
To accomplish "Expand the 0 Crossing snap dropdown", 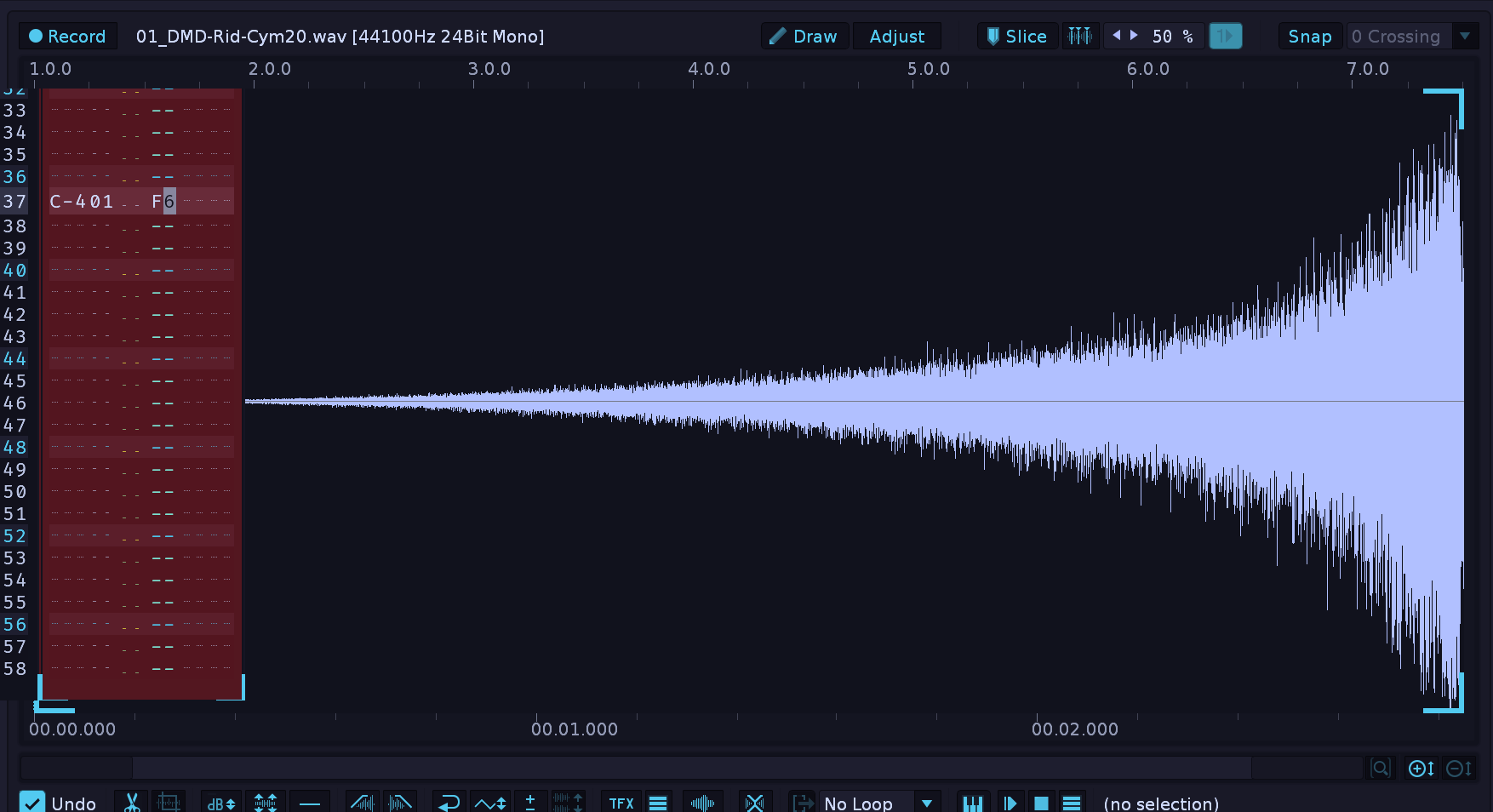I will coord(1465,36).
